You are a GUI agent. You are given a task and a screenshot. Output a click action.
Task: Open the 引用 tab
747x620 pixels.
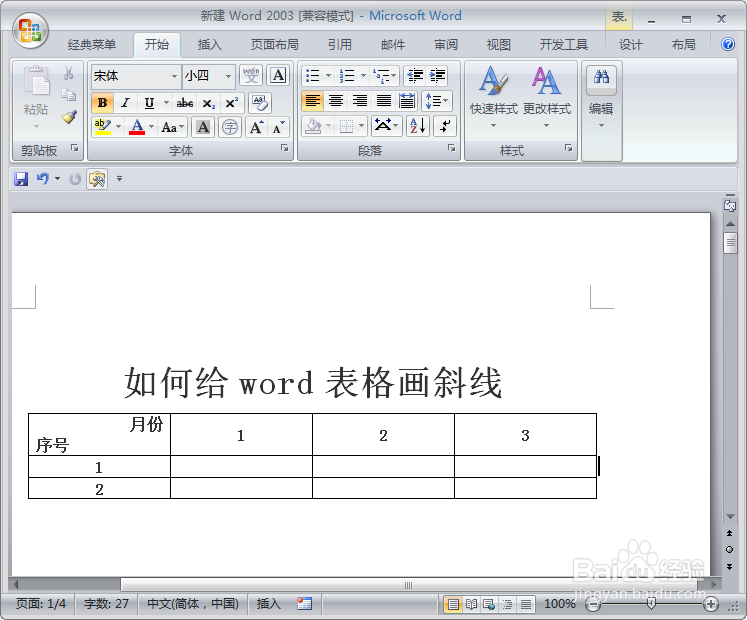point(340,45)
